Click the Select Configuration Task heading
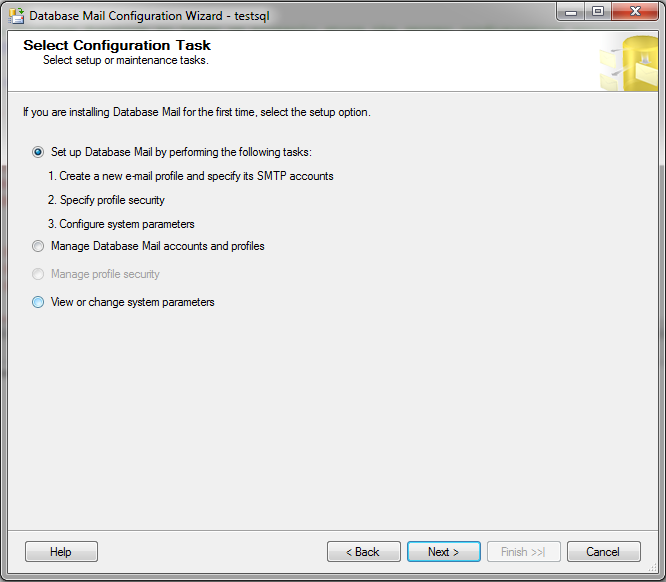 click(x=117, y=45)
